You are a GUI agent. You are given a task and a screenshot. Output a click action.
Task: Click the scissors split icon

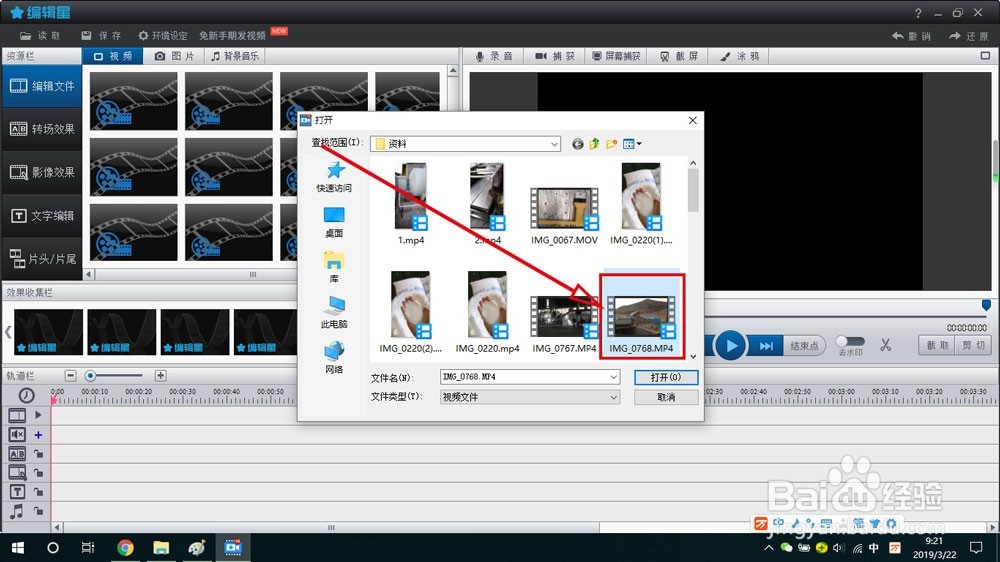886,345
